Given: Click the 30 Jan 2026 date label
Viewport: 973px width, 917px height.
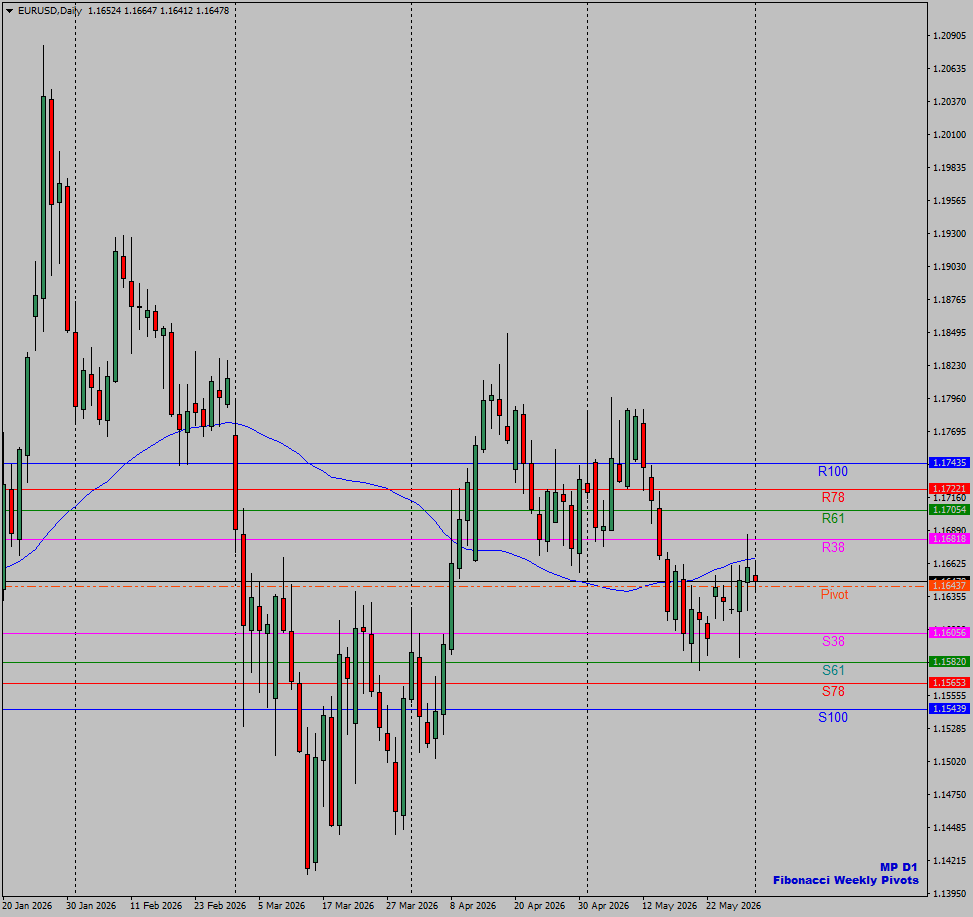Looking at the screenshot, I should tap(91, 906).
